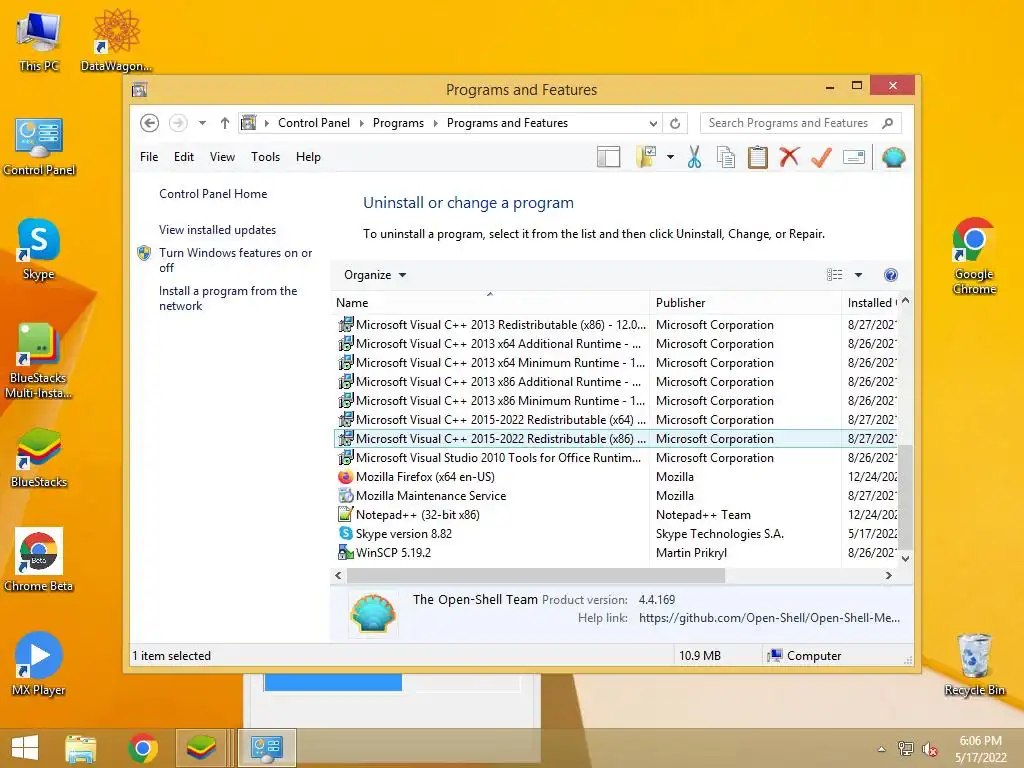Click the Copy toolbar icon
The image size is (1024, 768).
(726, 157)
